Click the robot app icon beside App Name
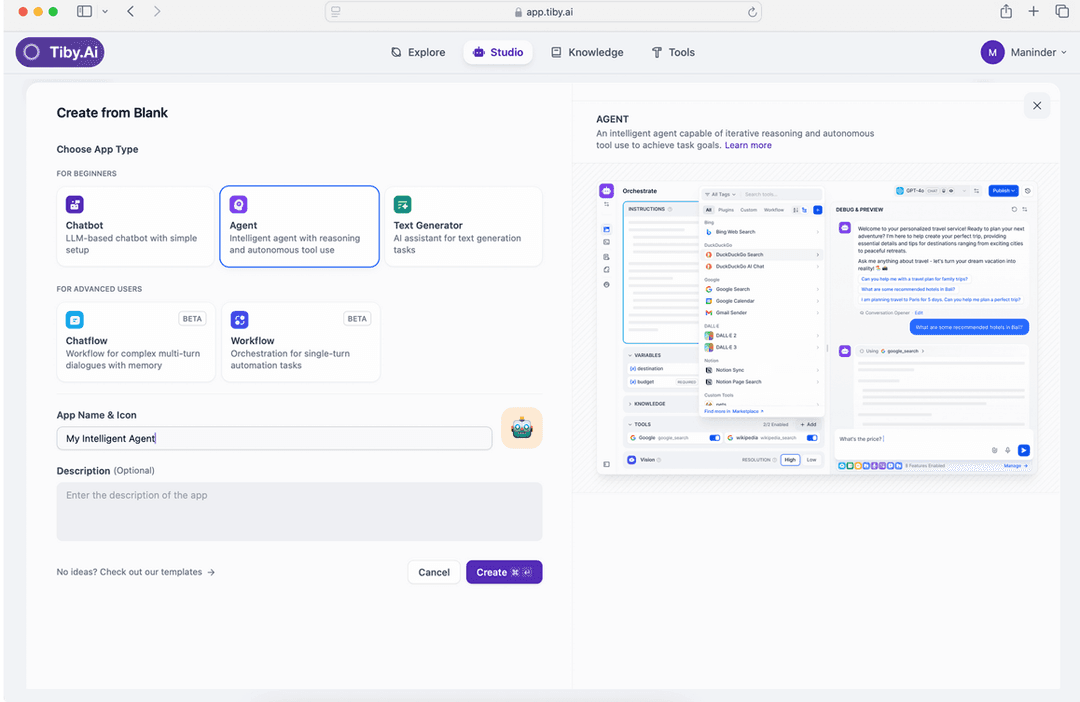The width and height of the screenshot is (1080, 702). pos(521,427)
